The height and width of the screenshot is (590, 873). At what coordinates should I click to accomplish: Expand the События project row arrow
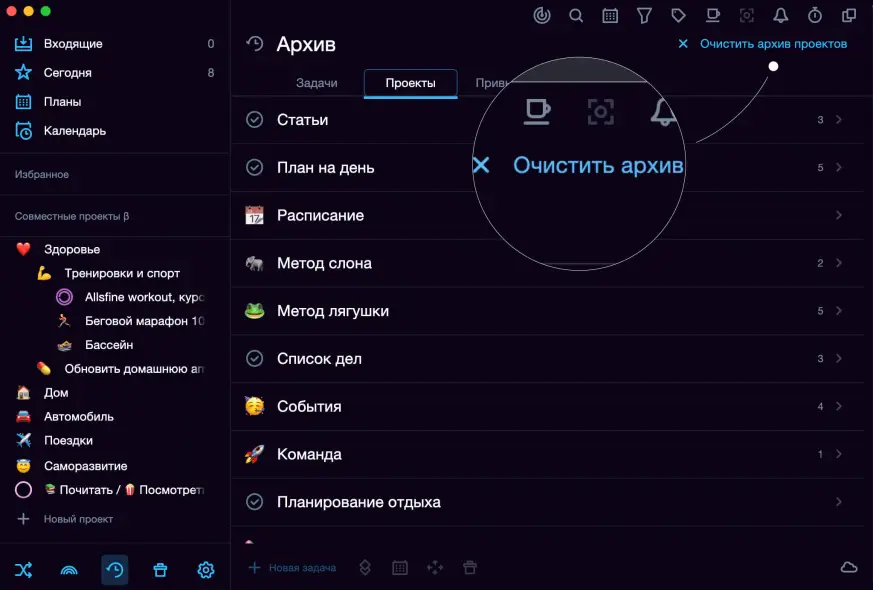pyautogui.click(x=838, y=407)
